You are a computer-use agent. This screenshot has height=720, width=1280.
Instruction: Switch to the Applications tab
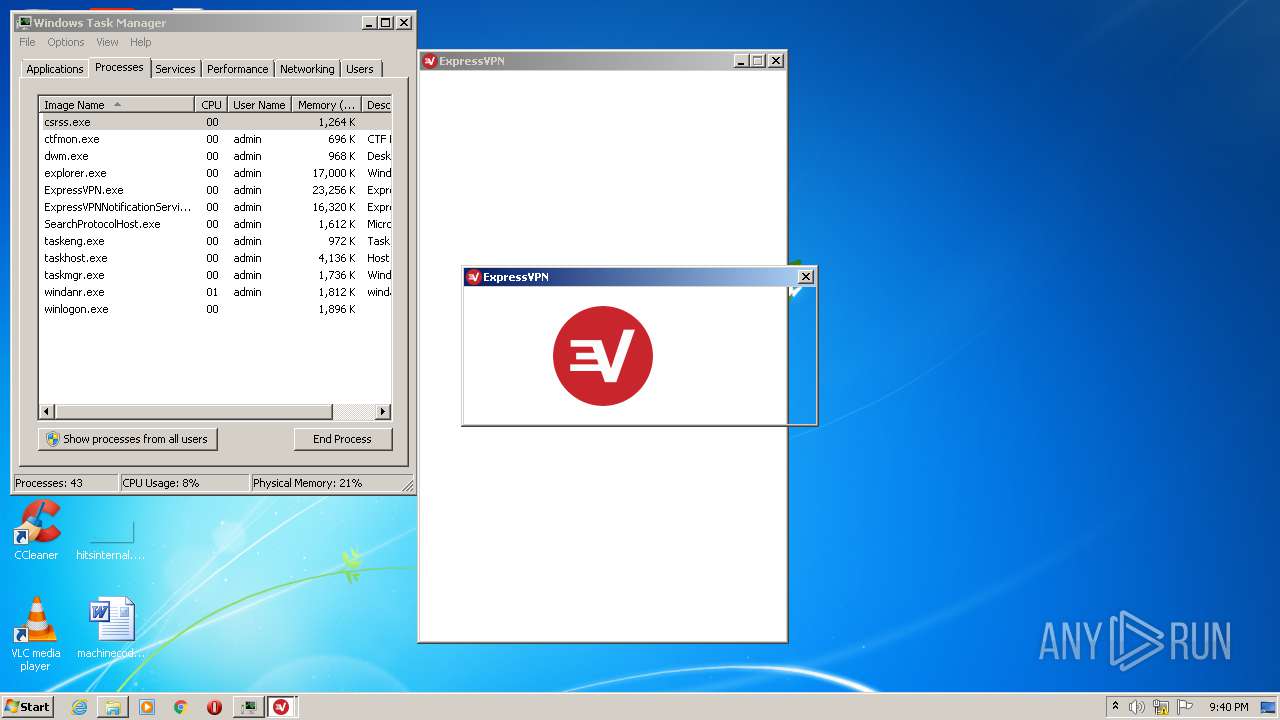pyautogui.click(x=55, y=69)
